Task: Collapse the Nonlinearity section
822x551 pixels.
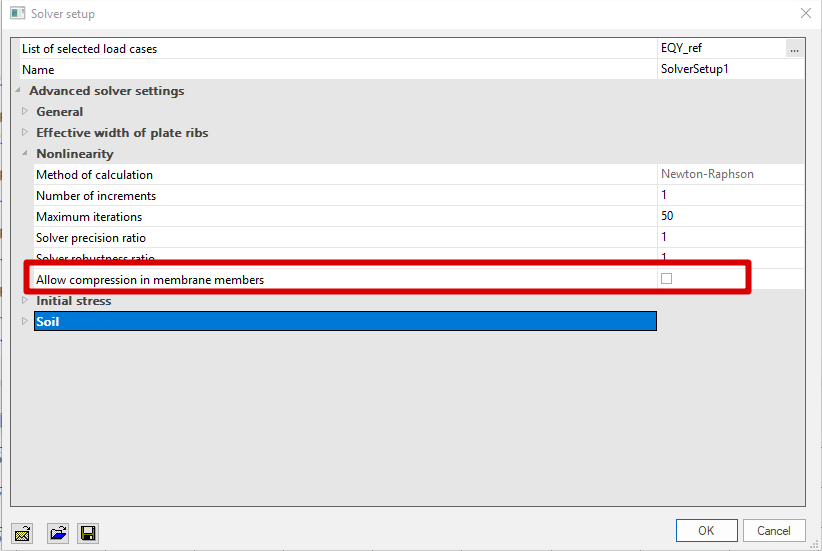Action: tap(26, 154)
